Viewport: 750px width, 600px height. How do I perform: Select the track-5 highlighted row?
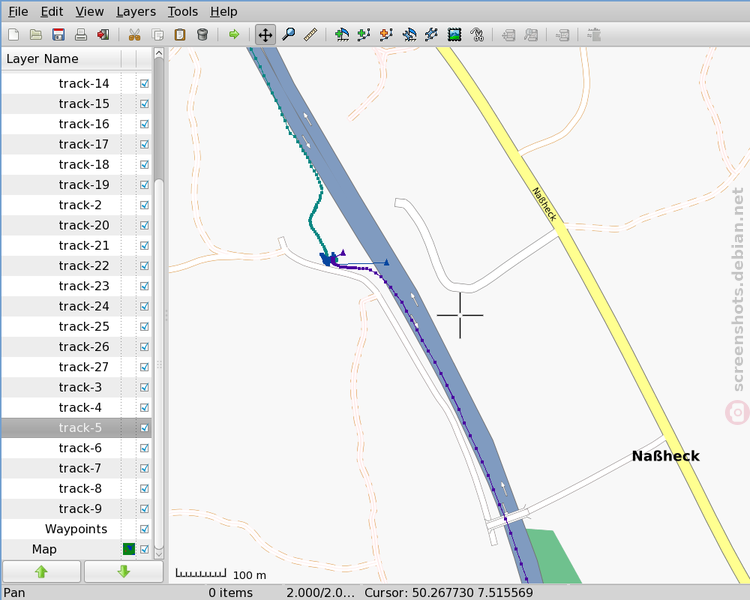point(77,428)
